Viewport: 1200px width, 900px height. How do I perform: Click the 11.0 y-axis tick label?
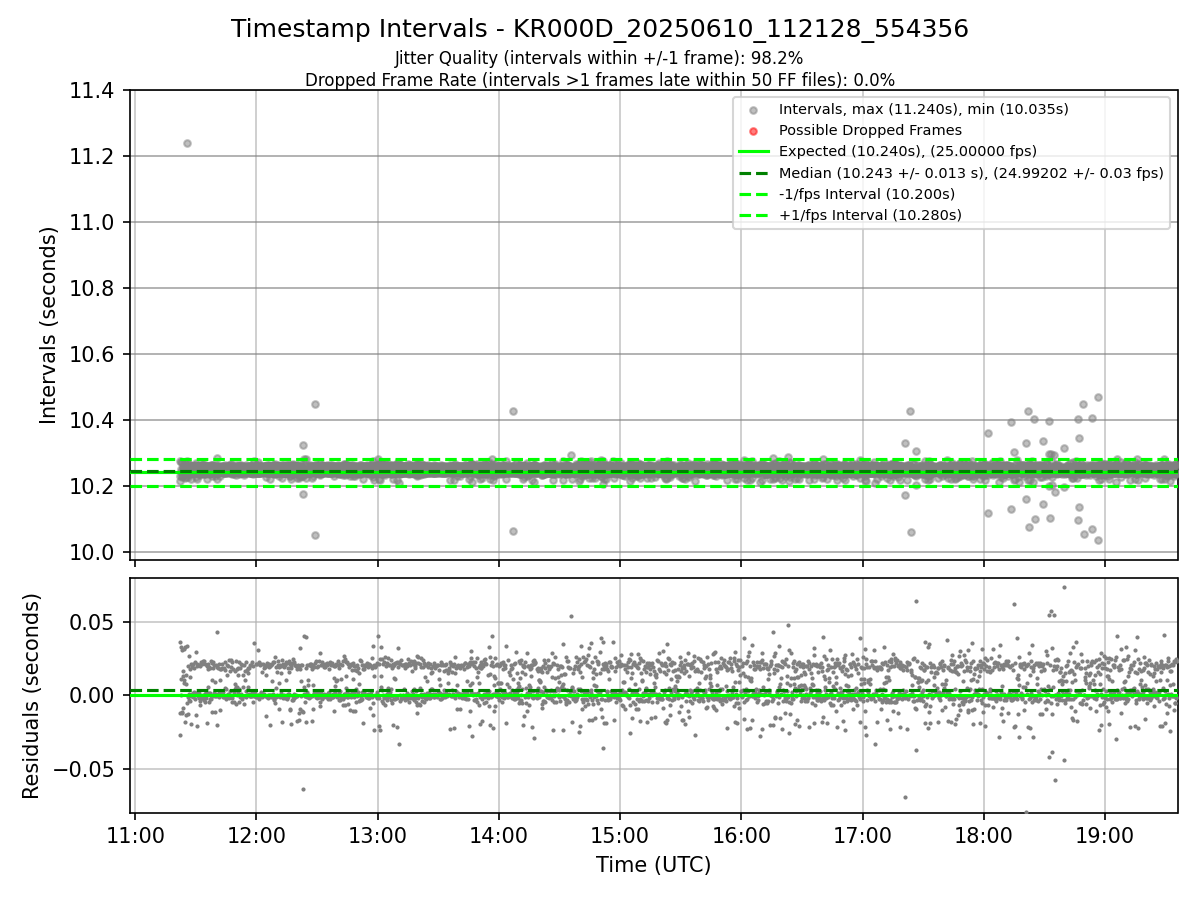93,223
